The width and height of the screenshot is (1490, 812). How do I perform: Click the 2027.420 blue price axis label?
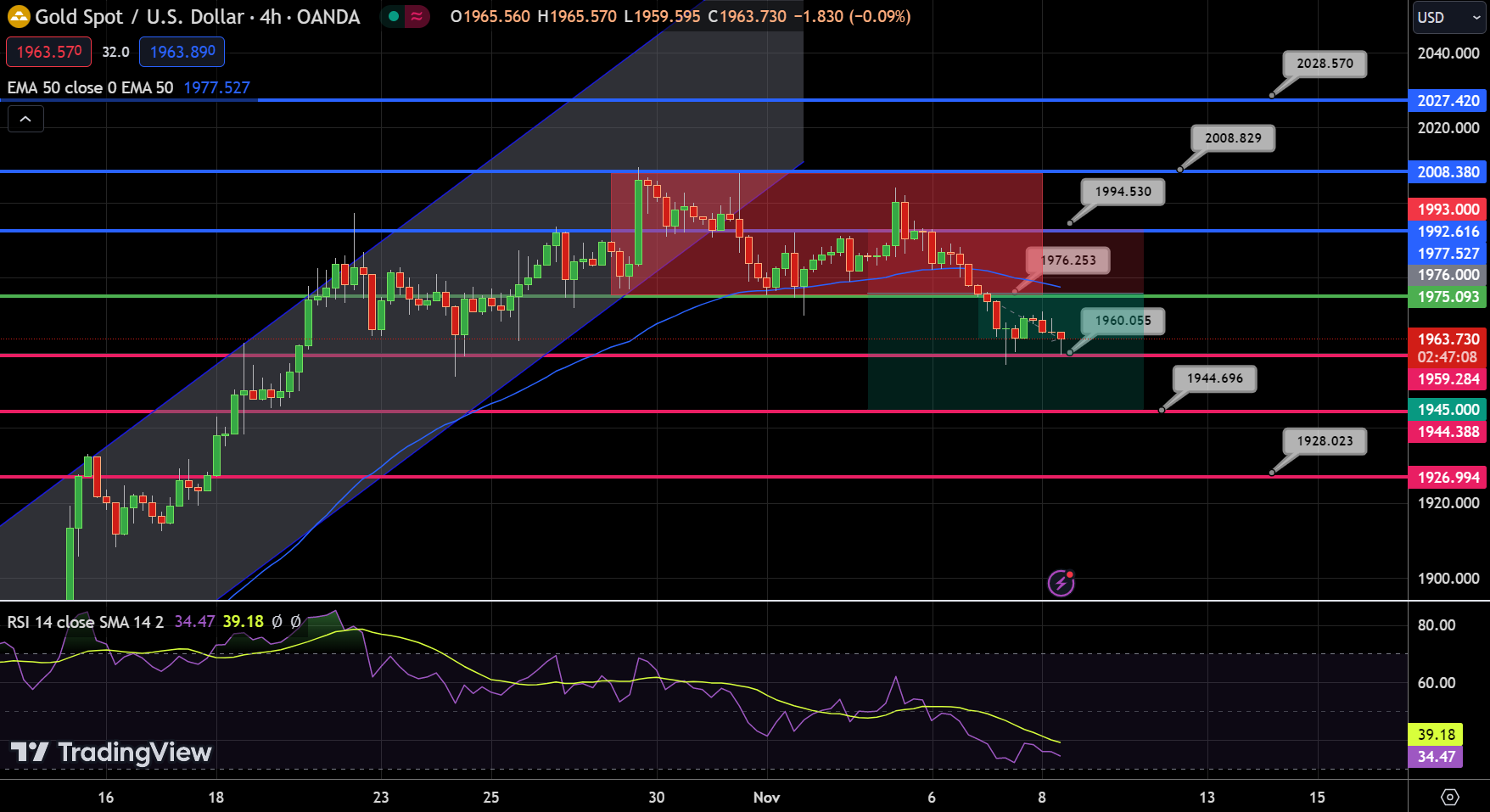click(x=1448, y=100)
